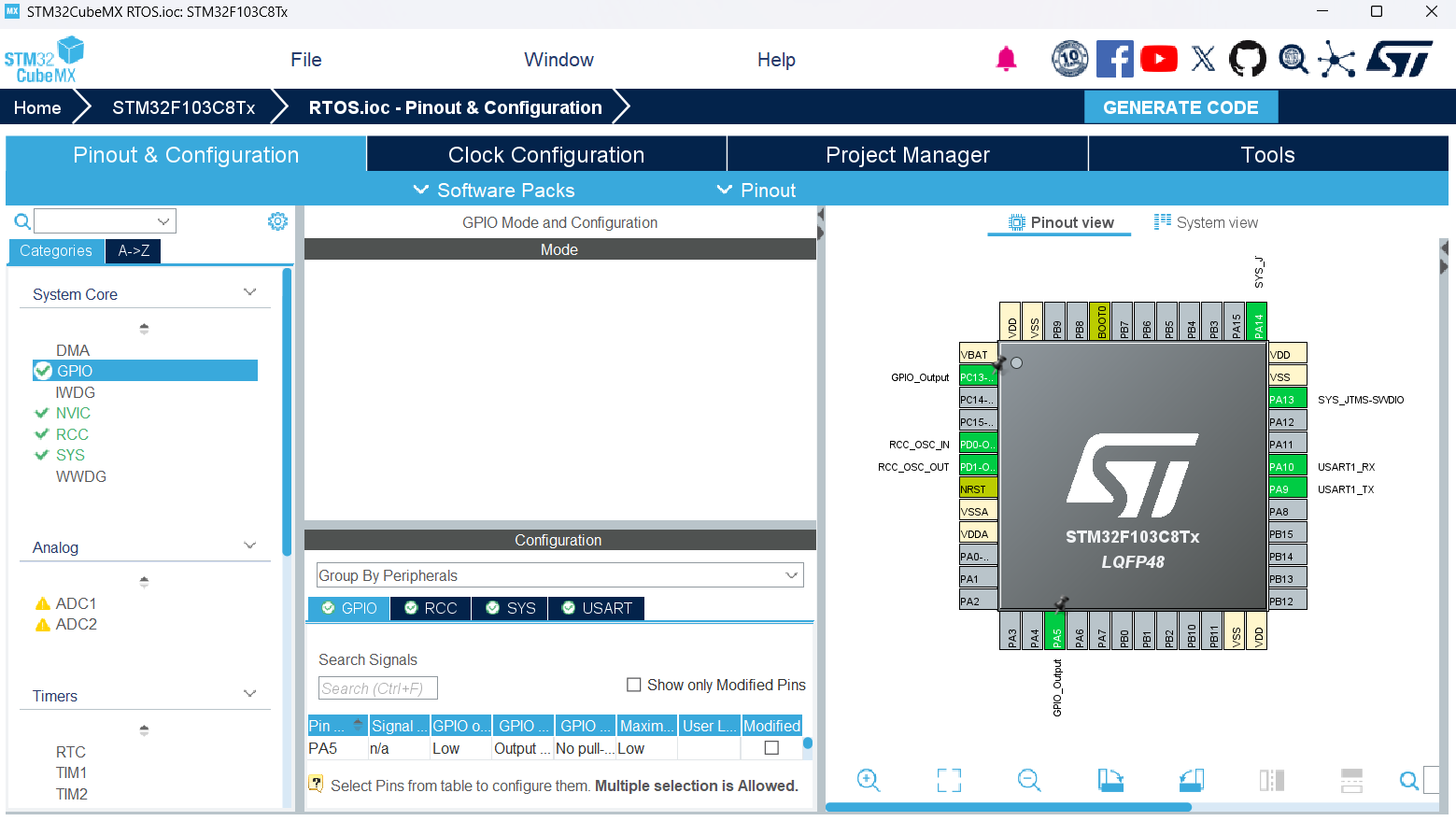The height and width of the screenshot is (821, 1456).
Task: Rotate the chip clockwise
Action: pos(1110,780)
